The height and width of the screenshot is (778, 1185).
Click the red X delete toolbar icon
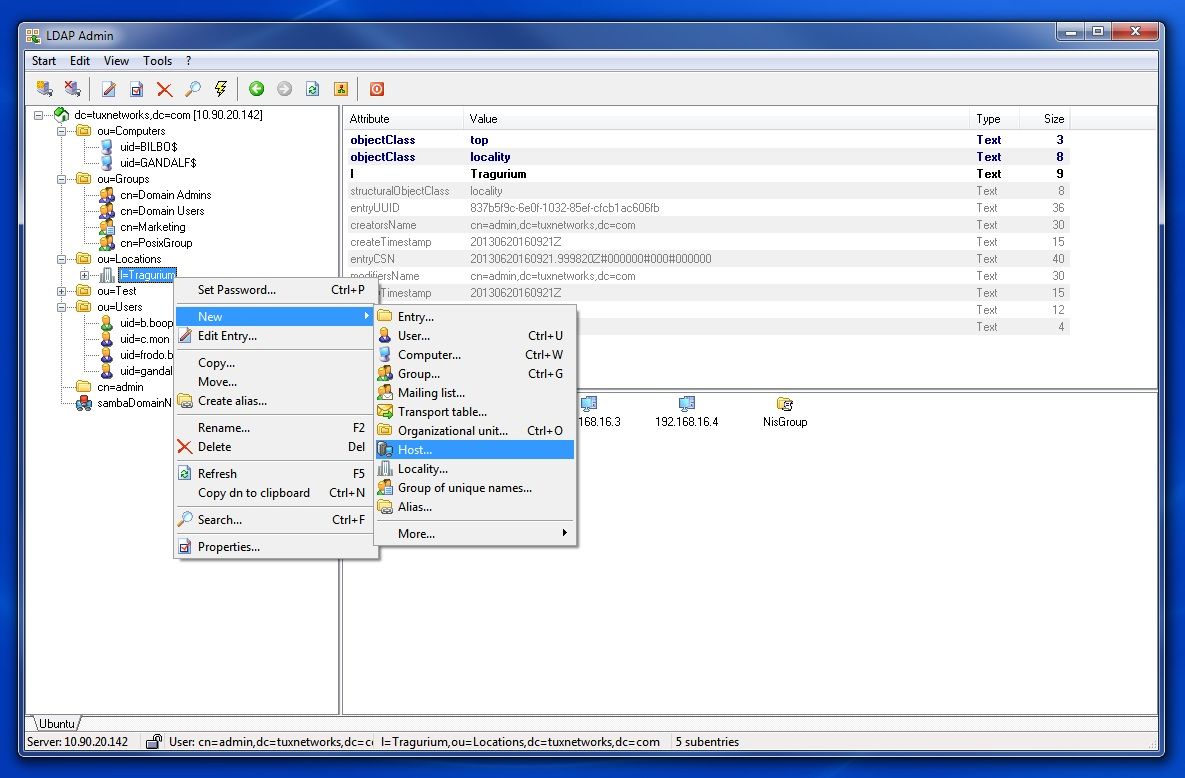coord(164,89)
